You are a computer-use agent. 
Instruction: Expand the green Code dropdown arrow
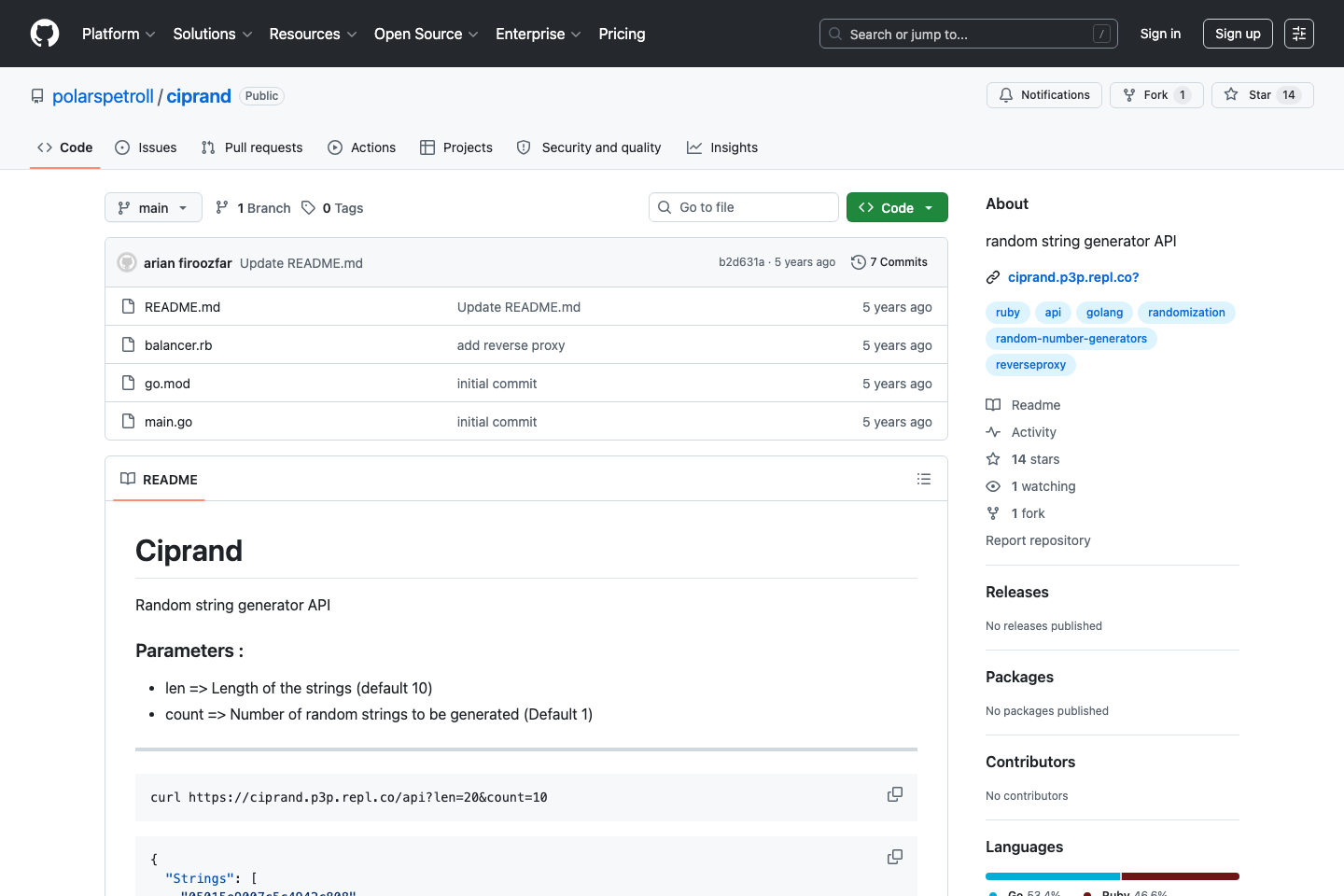coord(927,207)
